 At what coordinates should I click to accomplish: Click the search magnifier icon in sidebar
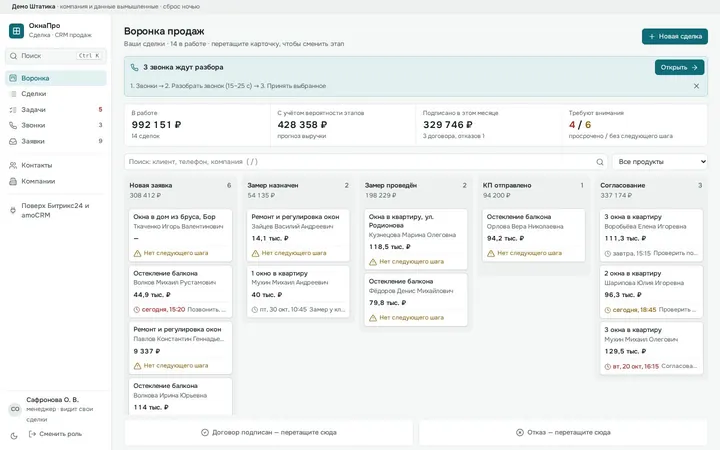(x=13, y=56)
